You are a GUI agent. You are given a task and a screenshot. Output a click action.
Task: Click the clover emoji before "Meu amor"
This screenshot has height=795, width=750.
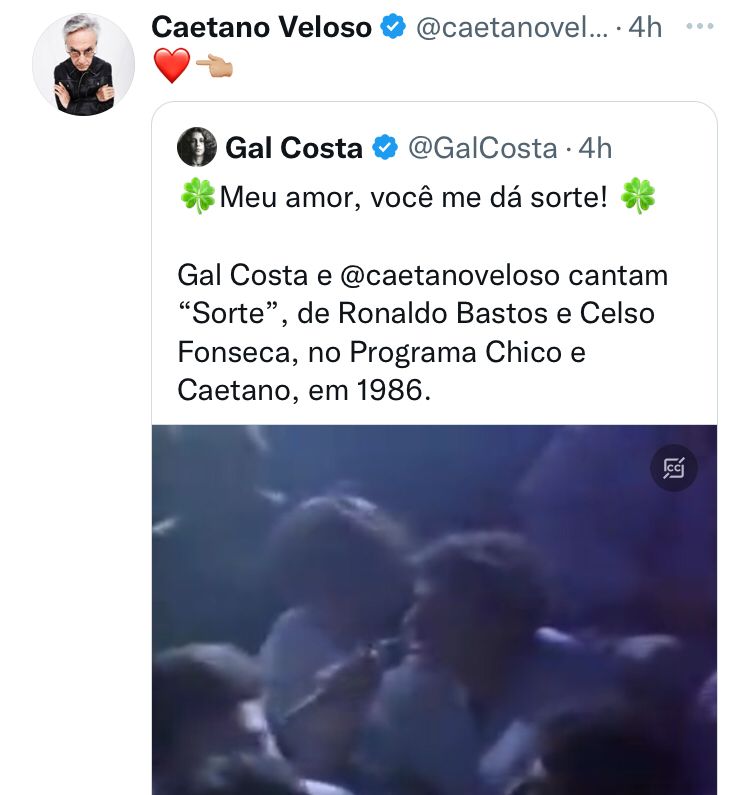197,196
